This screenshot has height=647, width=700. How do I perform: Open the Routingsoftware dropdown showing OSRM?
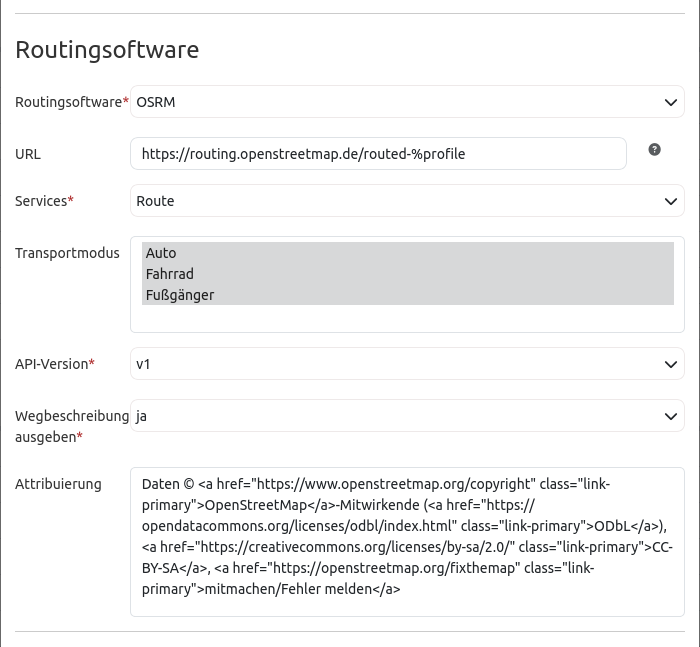(407, 102)
